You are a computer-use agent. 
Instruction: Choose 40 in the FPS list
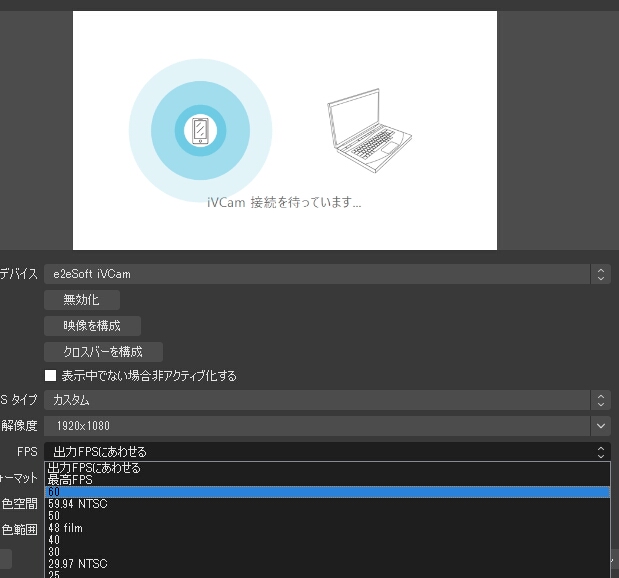(x=327, y=540)
